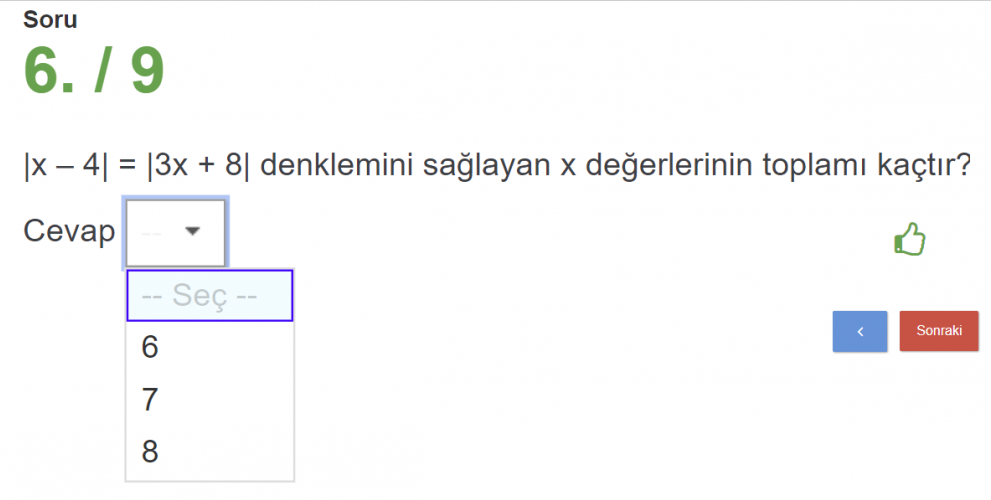The height and width of the screenshot is (500, 991).
Task: Click the green "6." question number
Action: [52, 72]
